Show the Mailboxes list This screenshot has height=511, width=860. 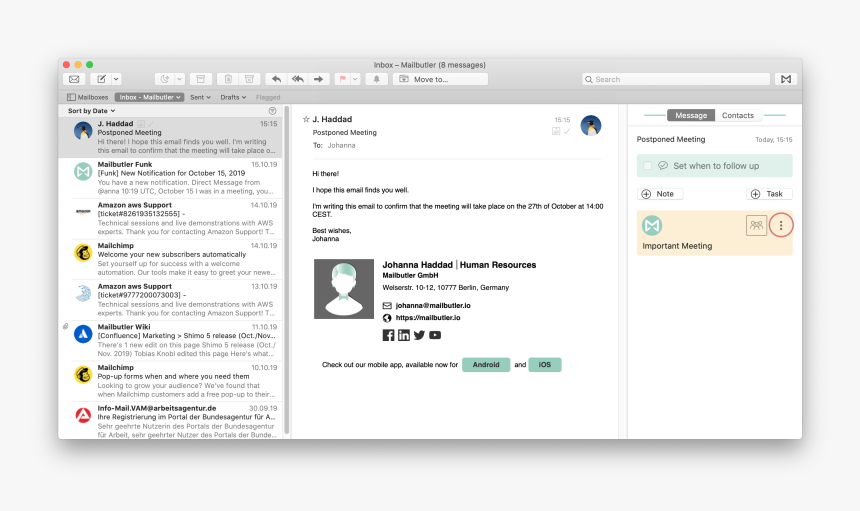[x=88, y=97]
